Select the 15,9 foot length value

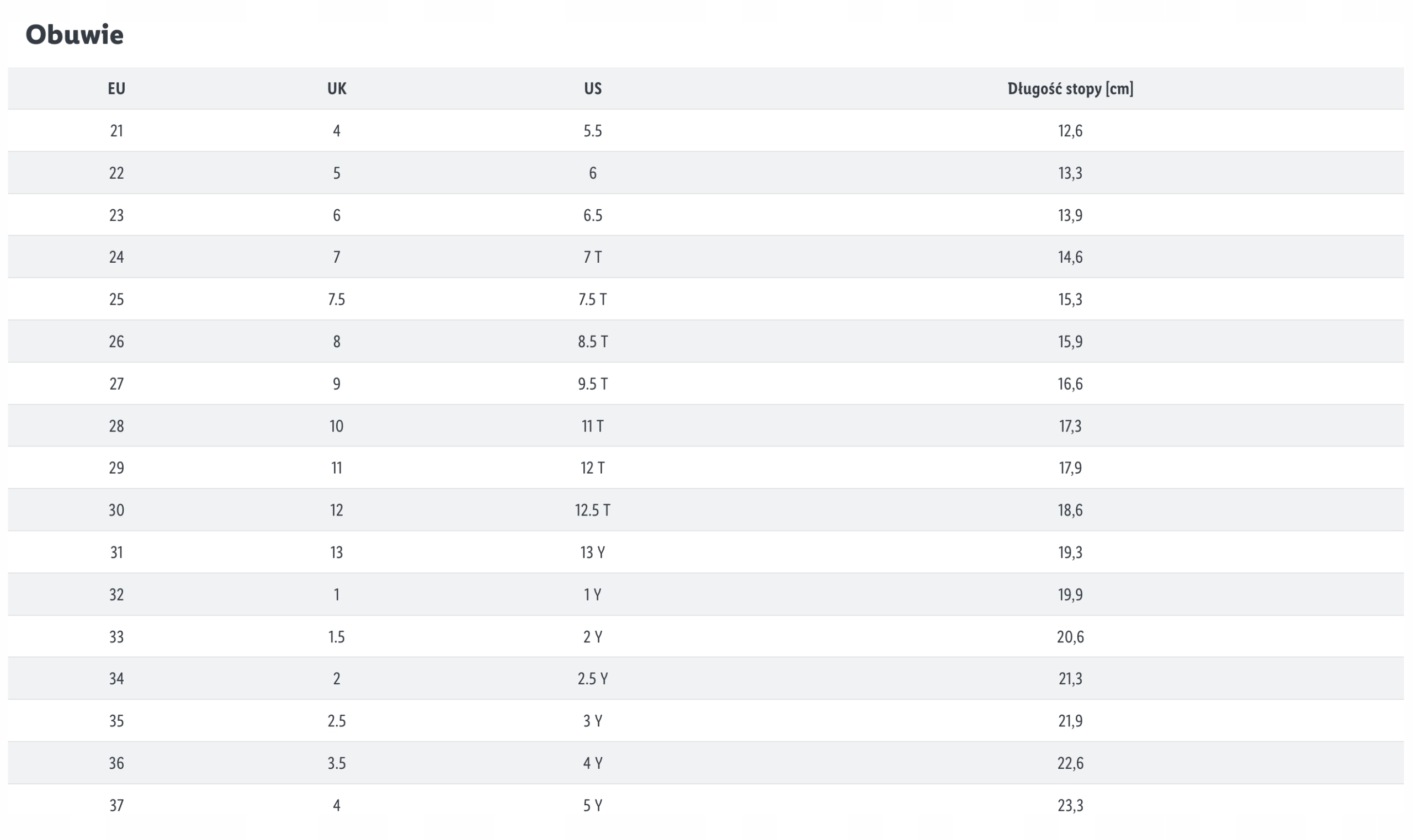pos(1070,342)
